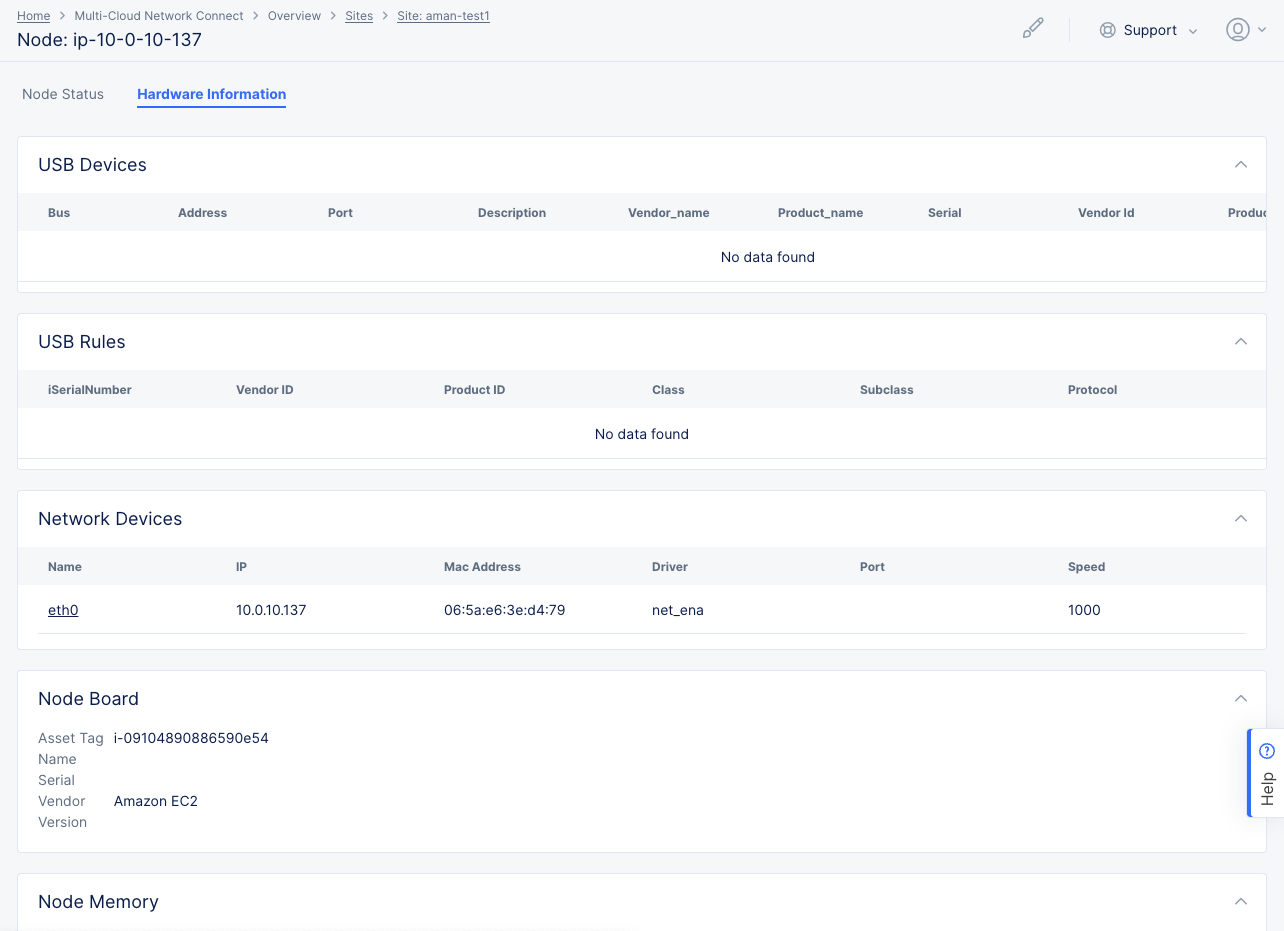The height and width of the screenshot is (931, 1284).
Task: Open the user account avatar icon
Action: point(1236,29)
